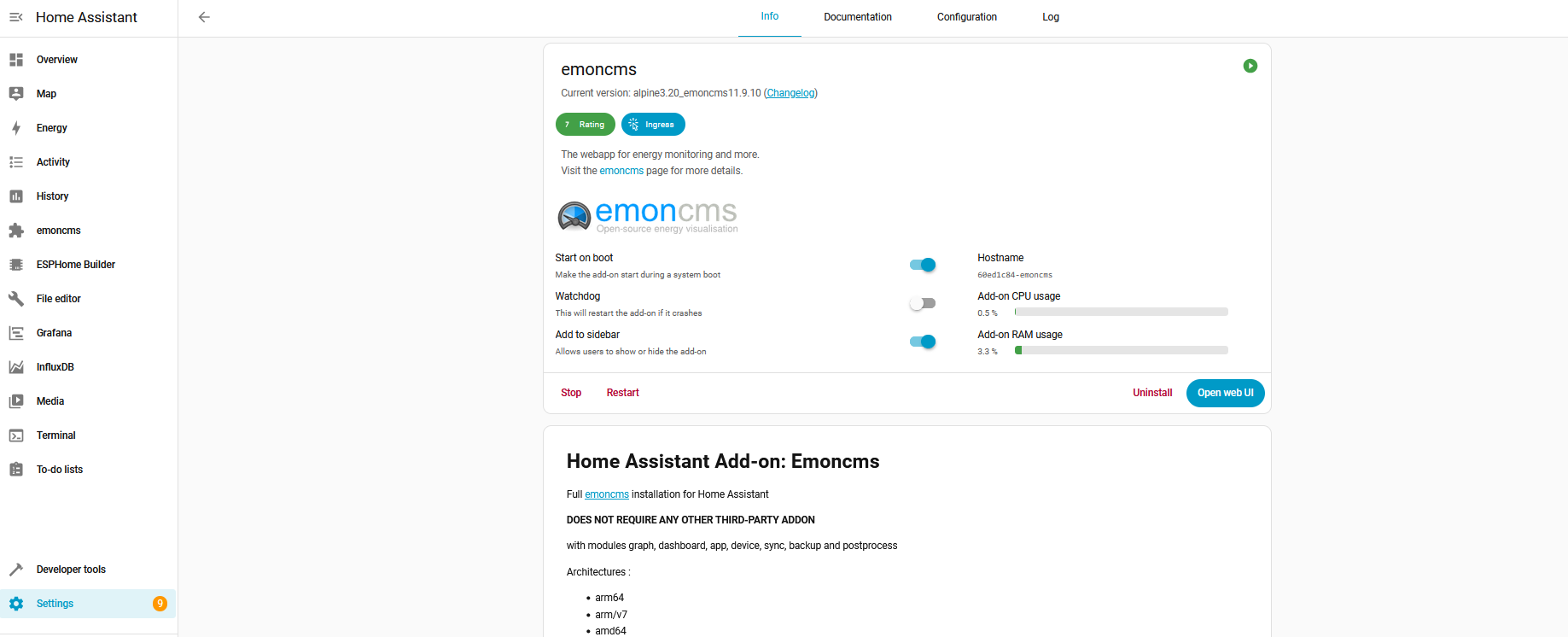The image size is (1568, 637).
Task: Open the Changelog link
Action: 790,93
